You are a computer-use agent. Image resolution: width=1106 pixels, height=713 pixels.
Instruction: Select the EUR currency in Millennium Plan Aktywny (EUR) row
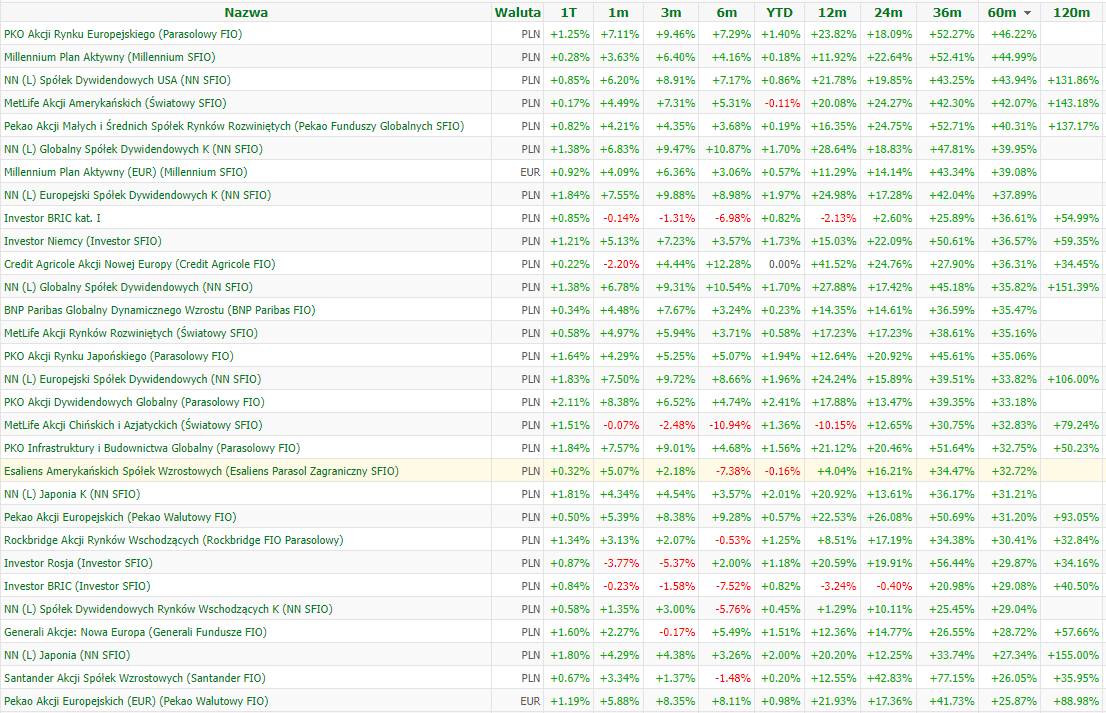pos(530,172)
